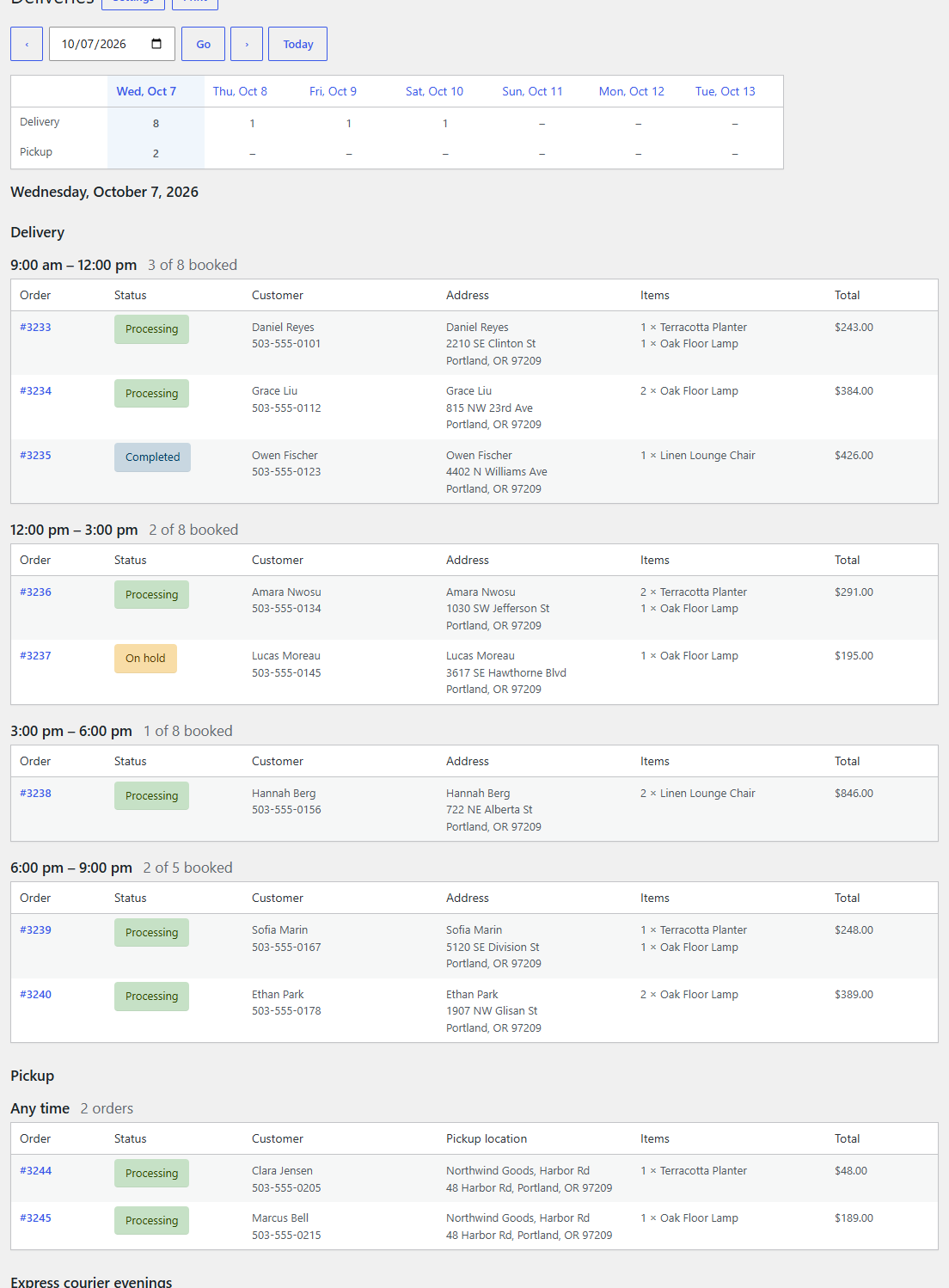The height and width of the screenshot is (1288, 949).
Task: Open order #3235
Action: [x=35, y=456]
